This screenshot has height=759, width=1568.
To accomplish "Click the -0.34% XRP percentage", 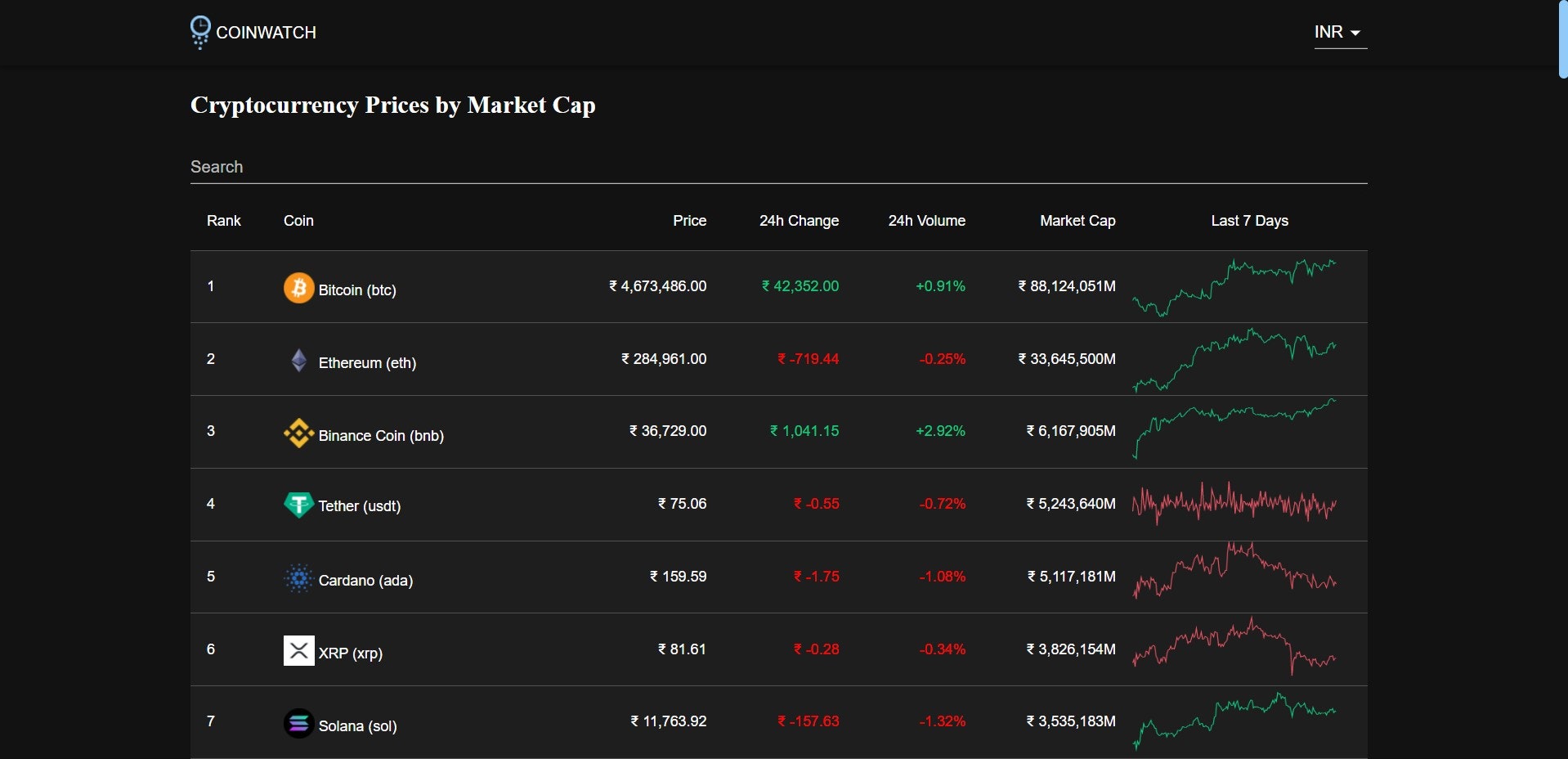I will (942, 649).
